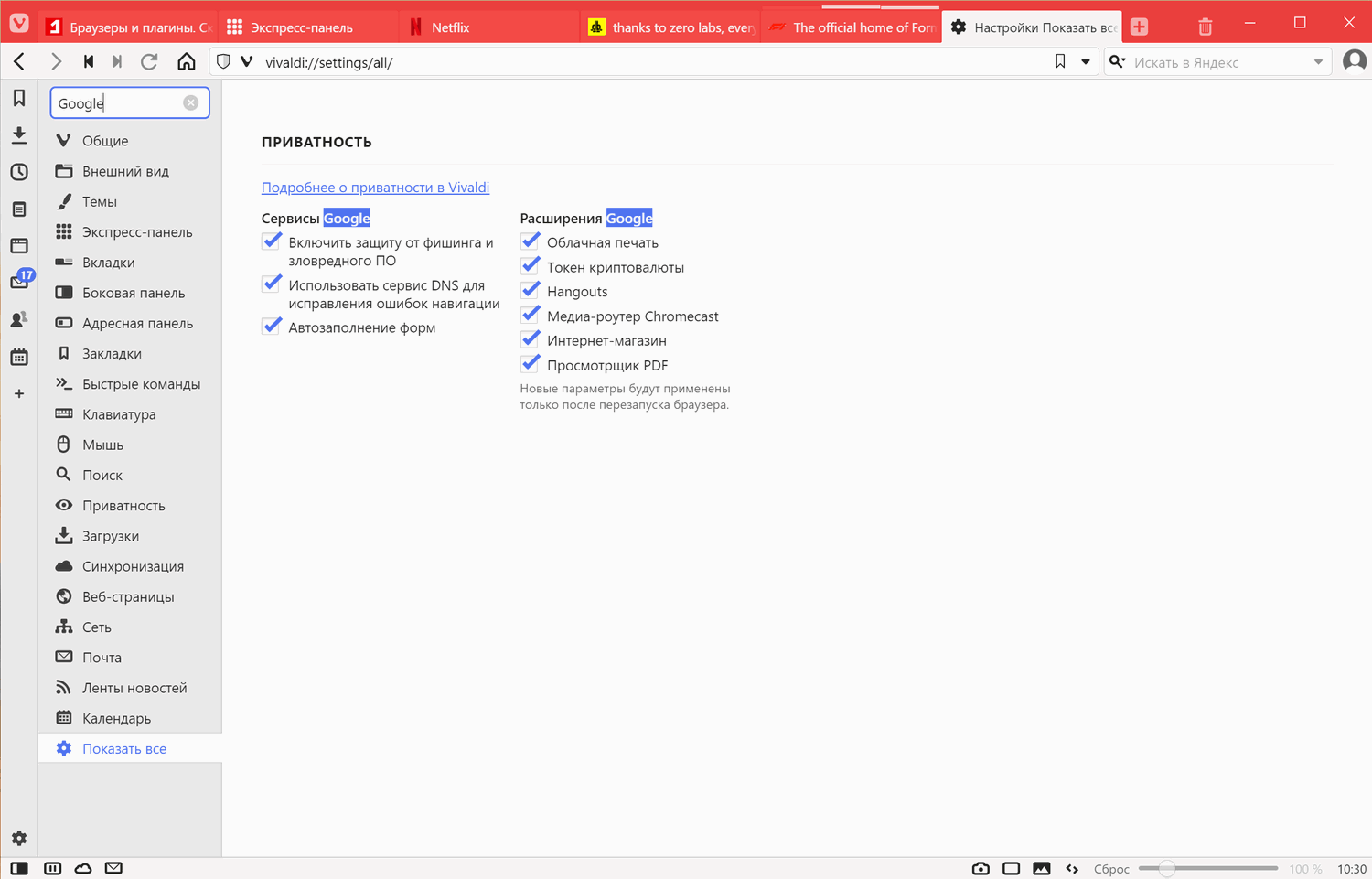Open the Window panel icon
Screen dimensions: 1372x879
coord(18,245)
